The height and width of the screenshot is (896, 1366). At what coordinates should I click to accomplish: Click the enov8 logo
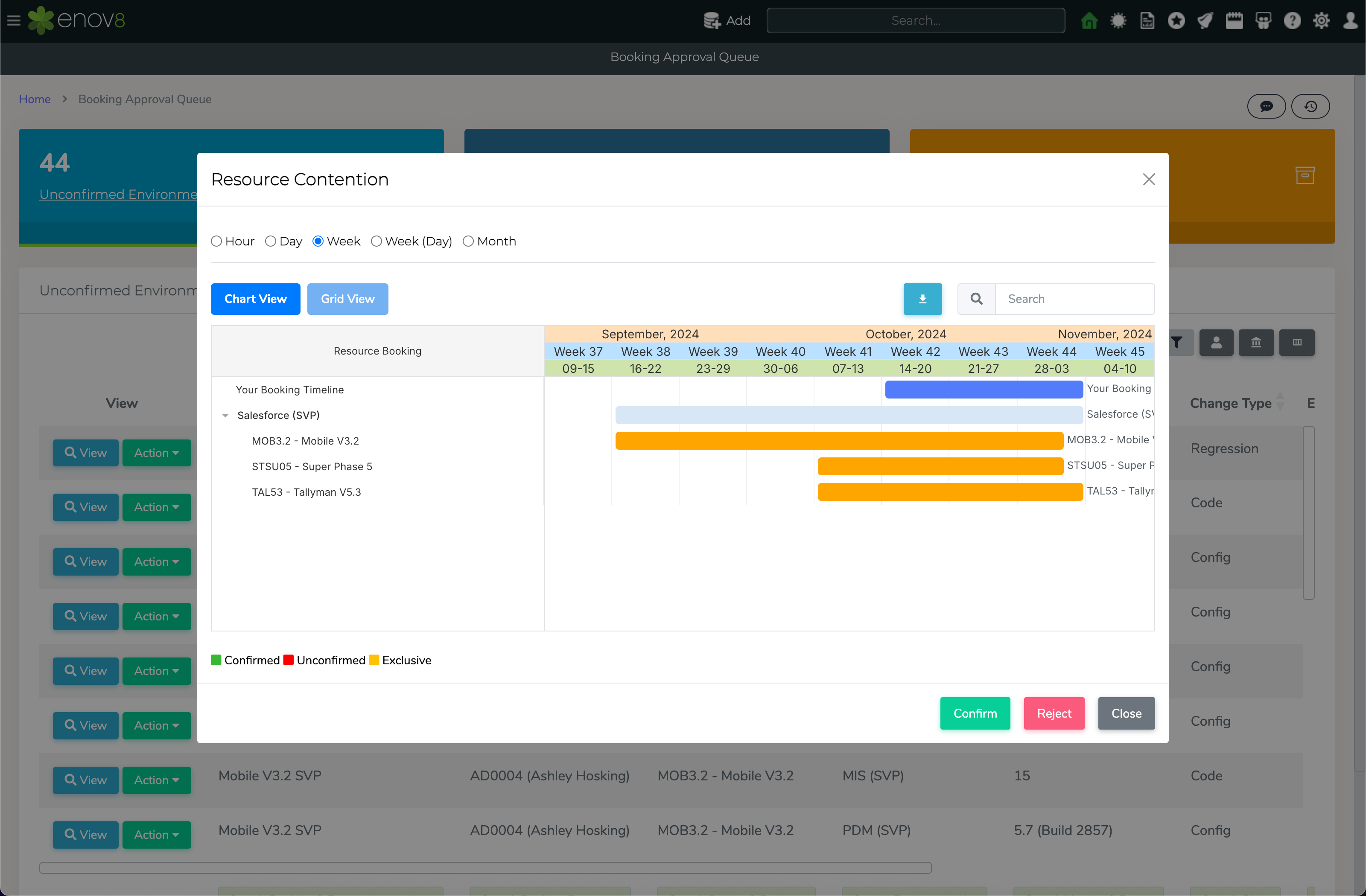(x=76, y=20)
